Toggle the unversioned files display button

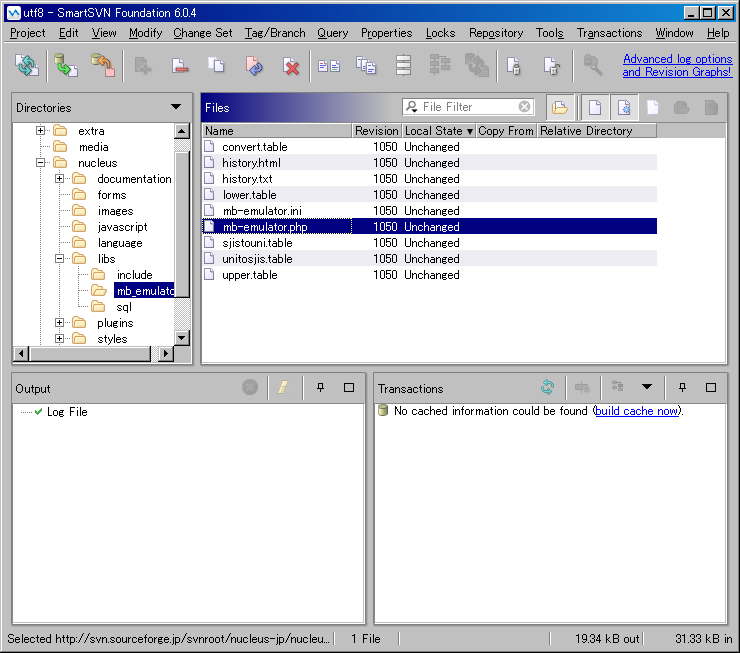624,107
